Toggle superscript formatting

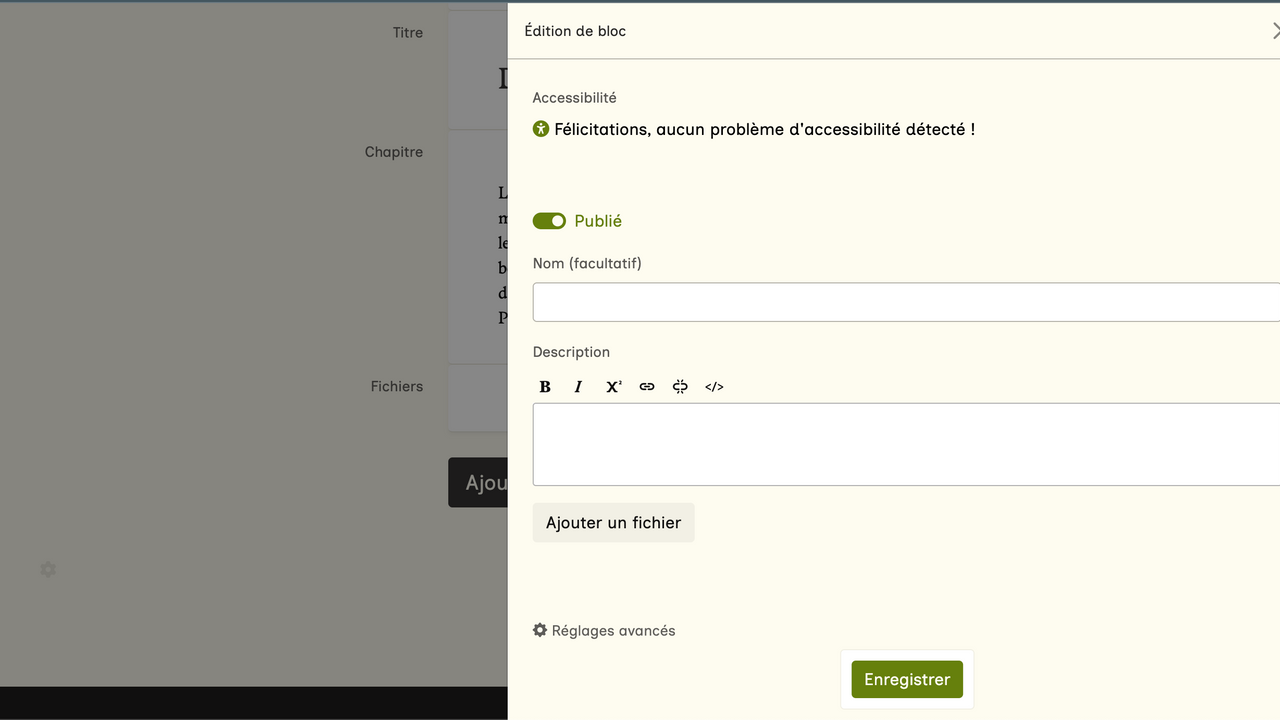click(613, 387)
